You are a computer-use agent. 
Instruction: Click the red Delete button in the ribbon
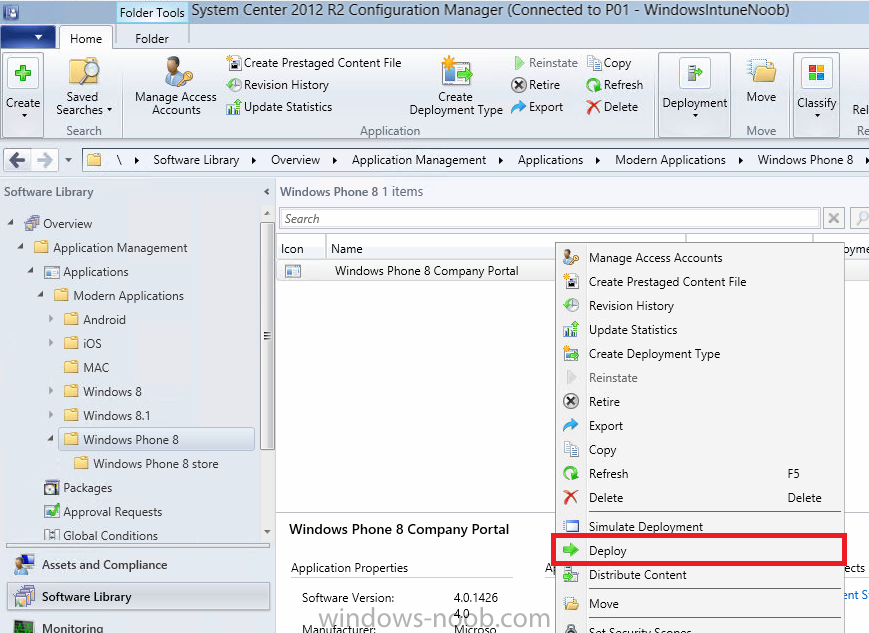pos(612,107)
